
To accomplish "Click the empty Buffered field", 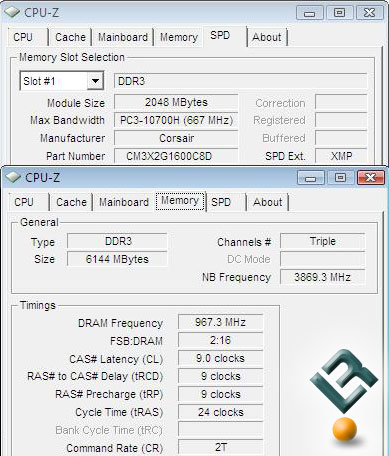I will pos(341,138).
